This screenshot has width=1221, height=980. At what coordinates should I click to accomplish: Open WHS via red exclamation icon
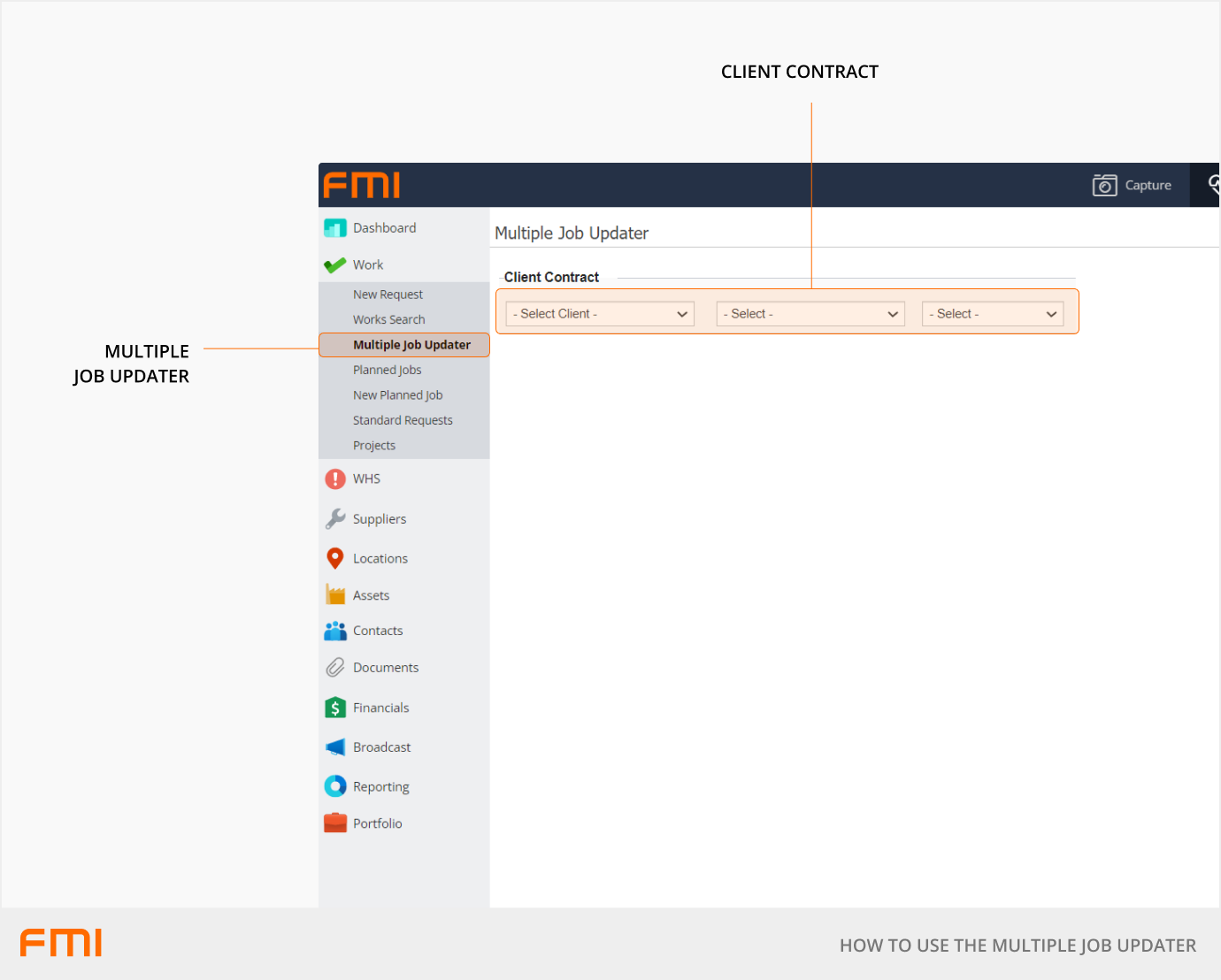pos(335,479)
